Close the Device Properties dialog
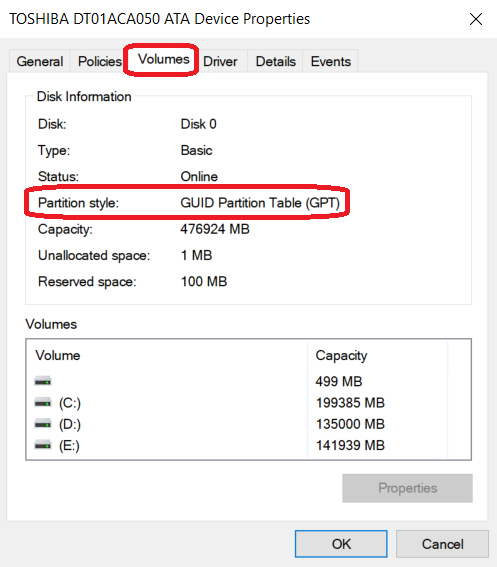This screenshot has height=567, width=497. pos(476,19)
